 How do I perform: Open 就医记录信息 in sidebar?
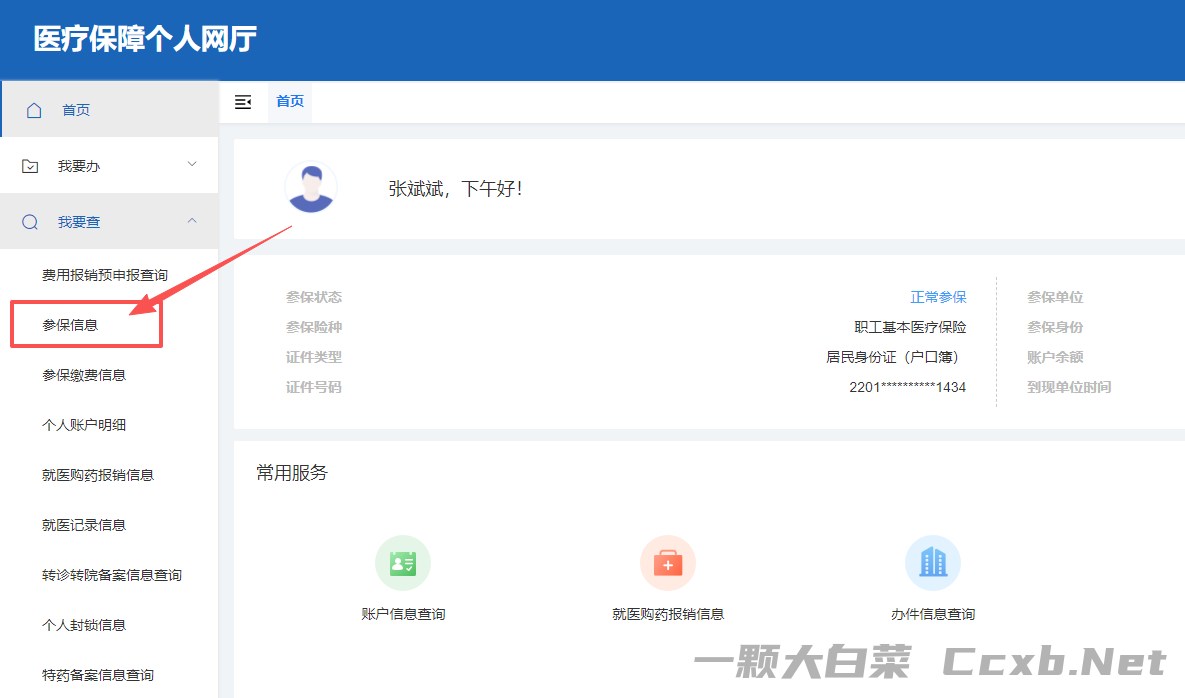[84, 525]
